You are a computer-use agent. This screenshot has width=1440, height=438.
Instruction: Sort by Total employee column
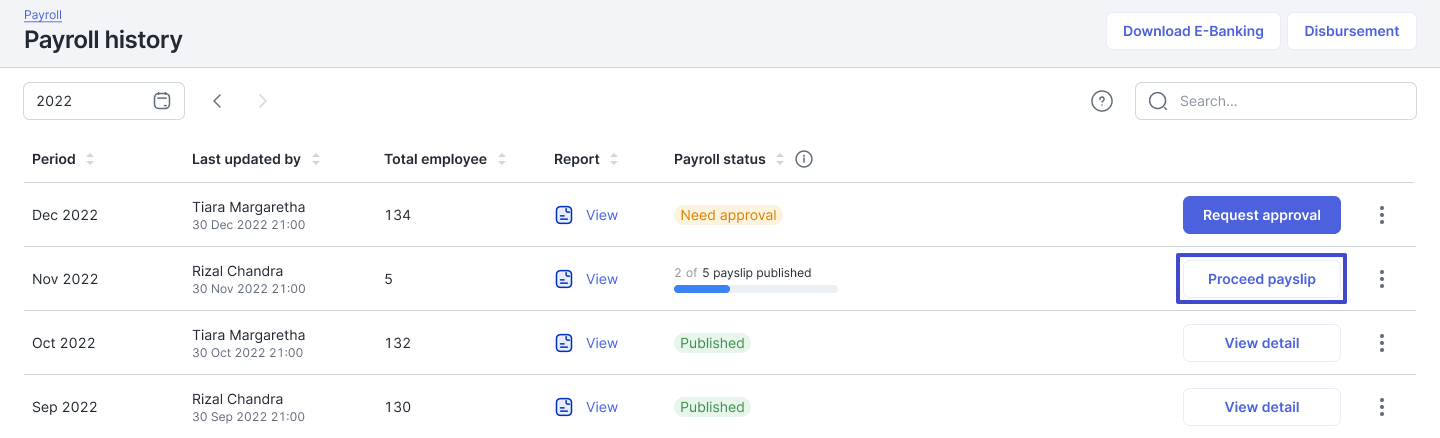[502, 159]
